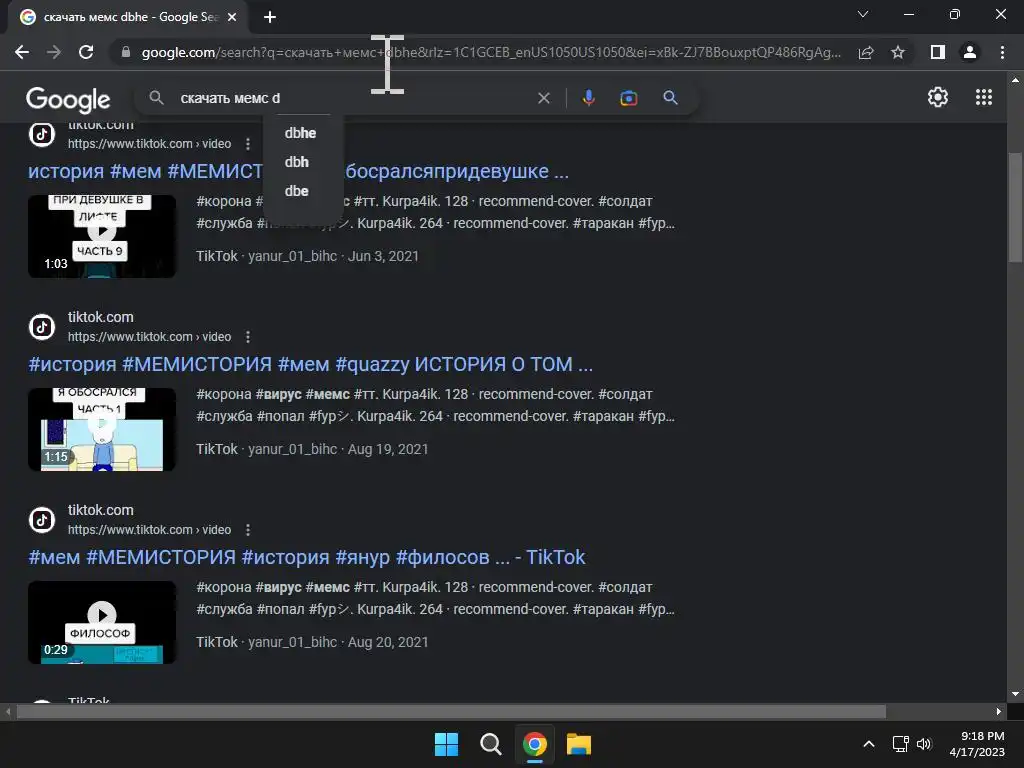Click the horizontal scrollbar thumb
Screen dimensions: 1024x768
point(451,711)
